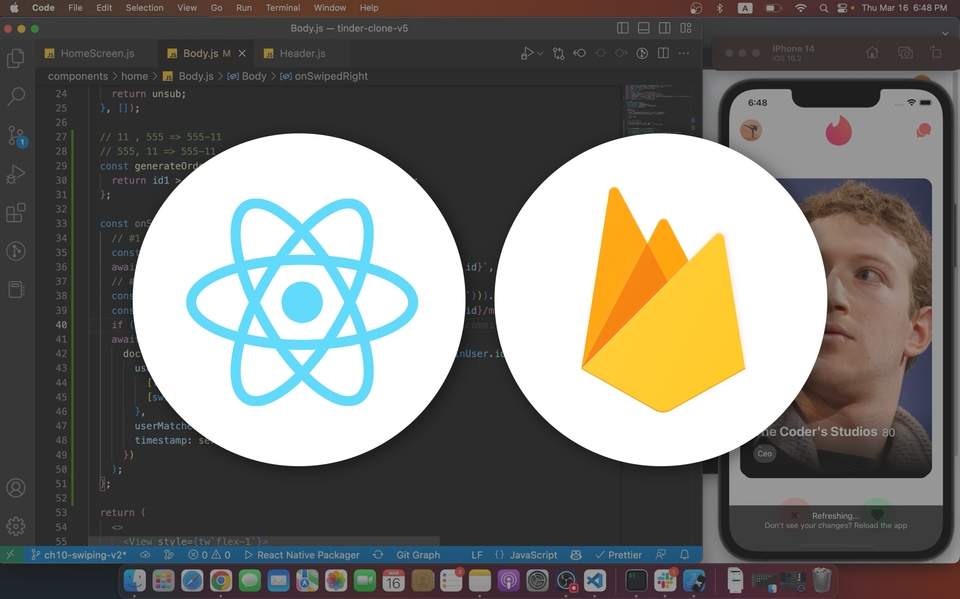Screen dimensions: 960x599
Task: Open Finder from the Dock
Action: pyautogui.click(x=135, y=579)
